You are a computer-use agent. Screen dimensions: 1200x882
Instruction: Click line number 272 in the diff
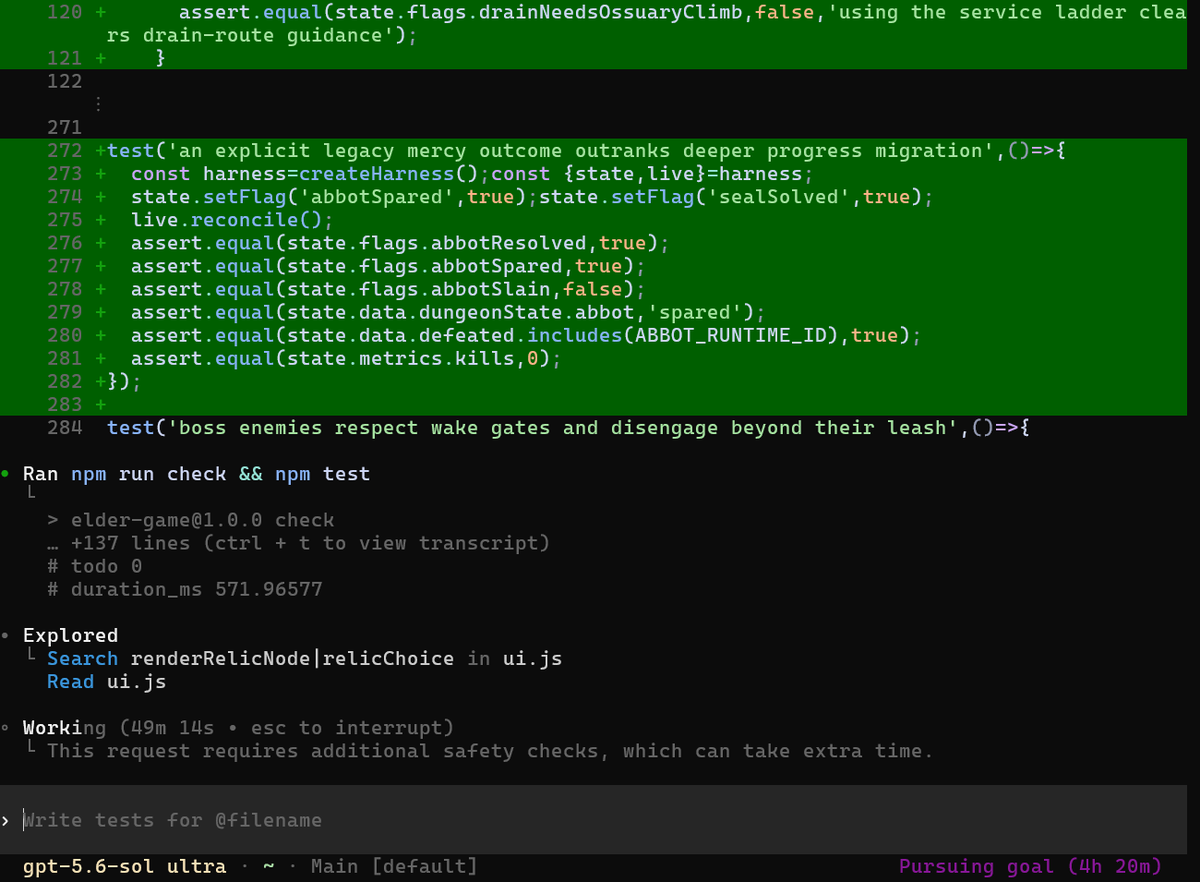point(64,151)
